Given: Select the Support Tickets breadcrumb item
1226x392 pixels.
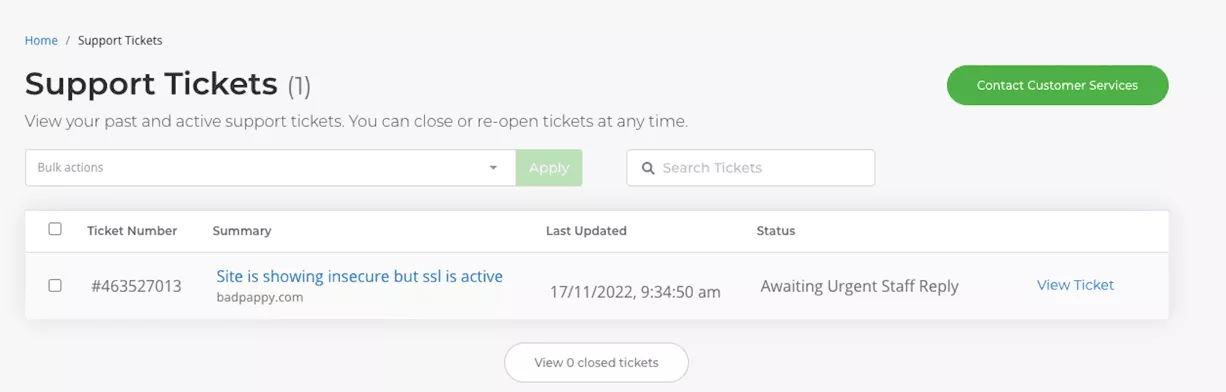Looking at the screenshot, I should click(120, 41).
